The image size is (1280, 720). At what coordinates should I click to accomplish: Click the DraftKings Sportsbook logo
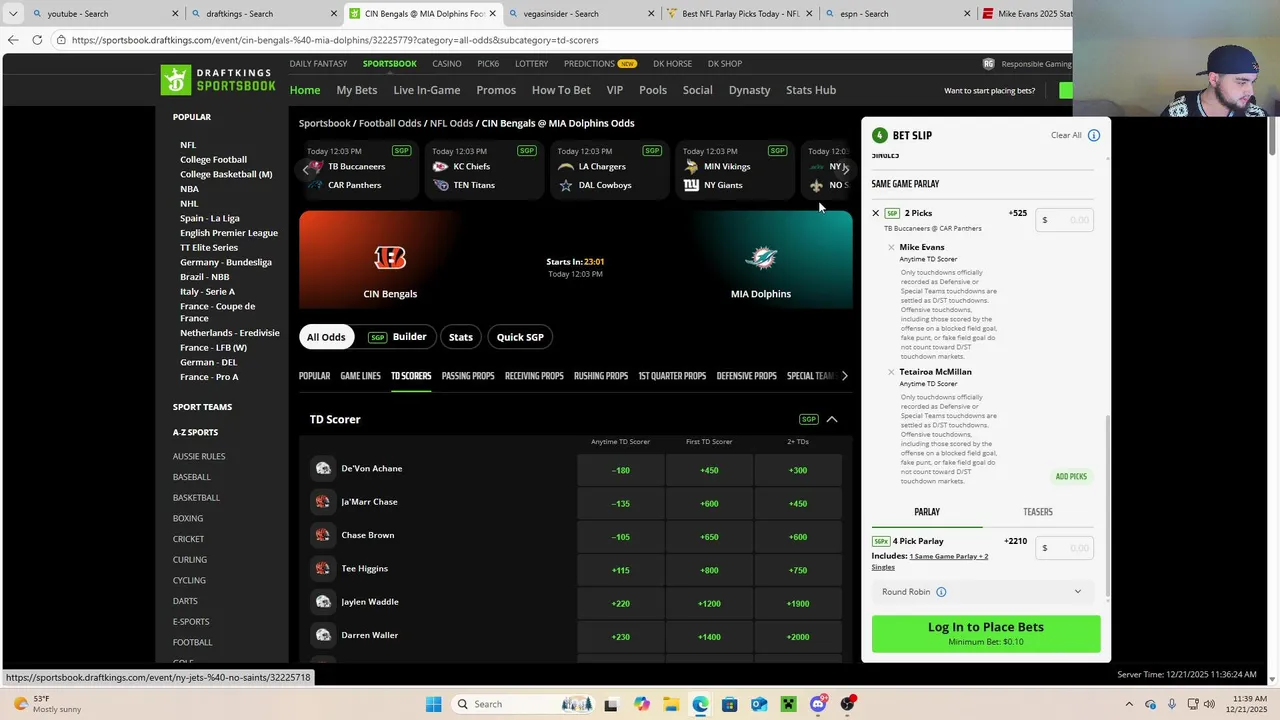tap(218, 80)
